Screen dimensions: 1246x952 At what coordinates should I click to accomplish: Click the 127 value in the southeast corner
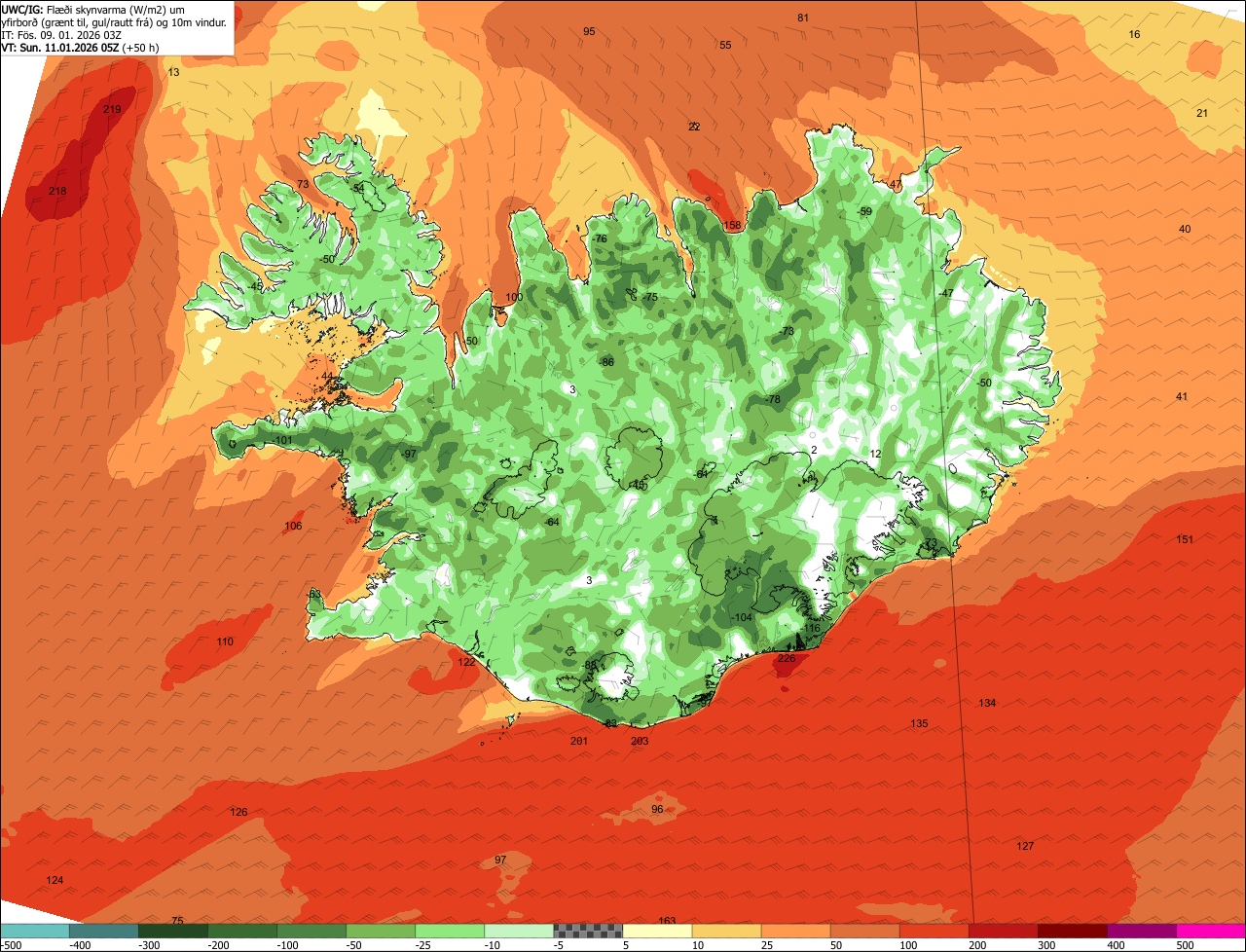[1025, 846]
